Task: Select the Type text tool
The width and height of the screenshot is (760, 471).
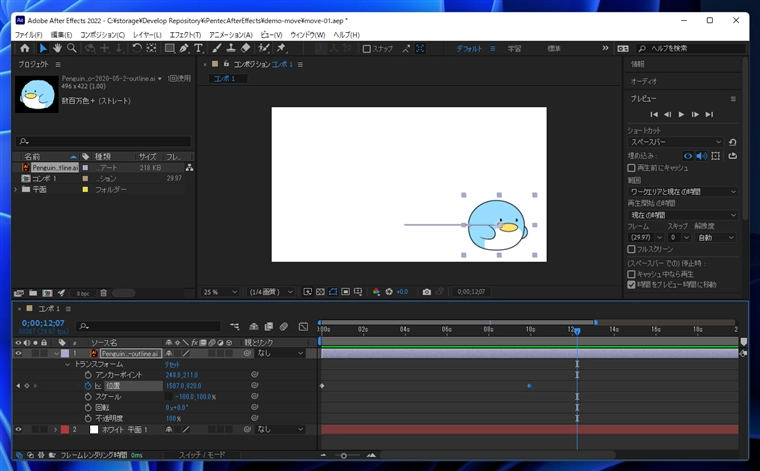Action: coord(198,48)
